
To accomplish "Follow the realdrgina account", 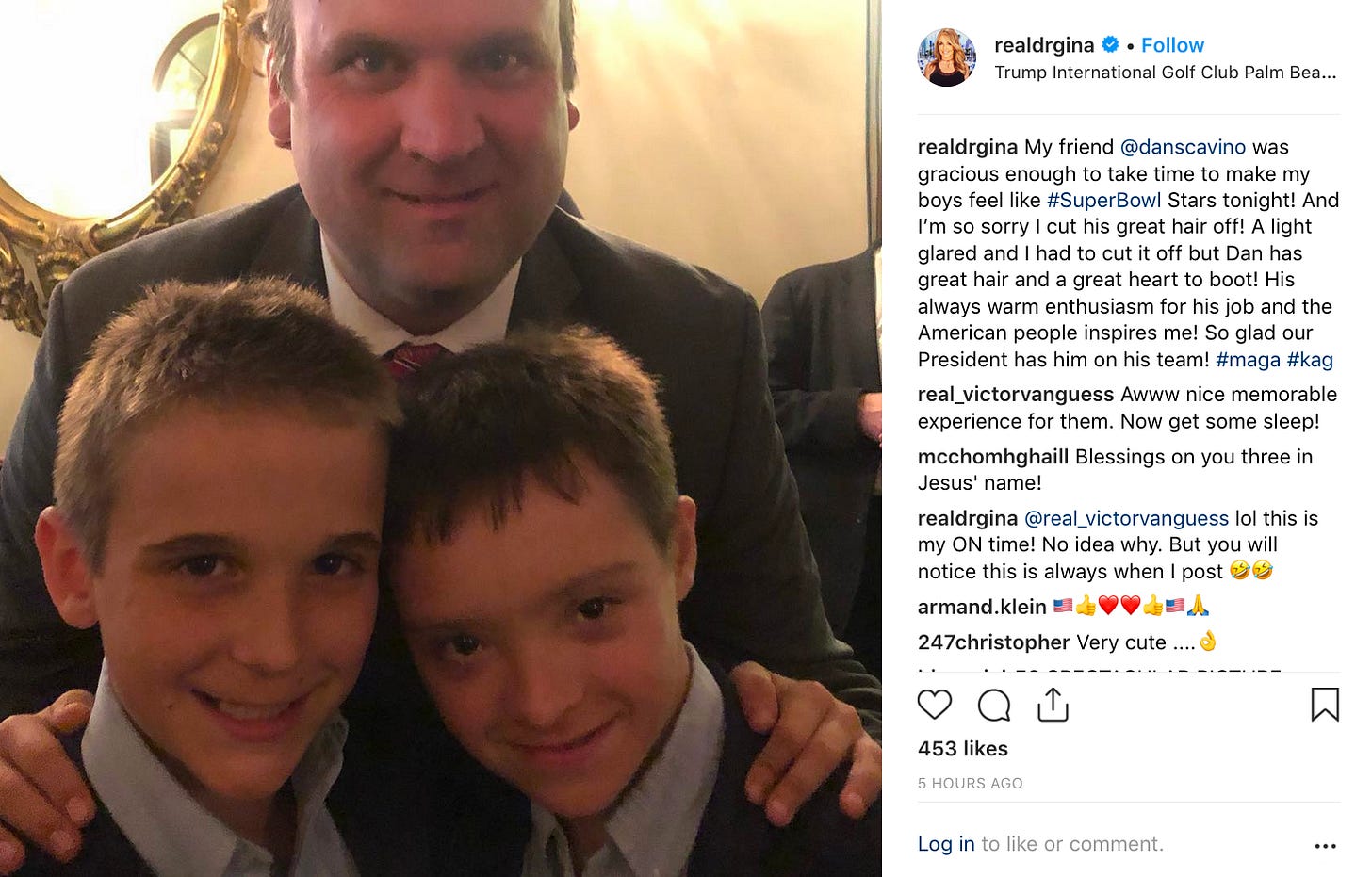I will point(1172,45).
